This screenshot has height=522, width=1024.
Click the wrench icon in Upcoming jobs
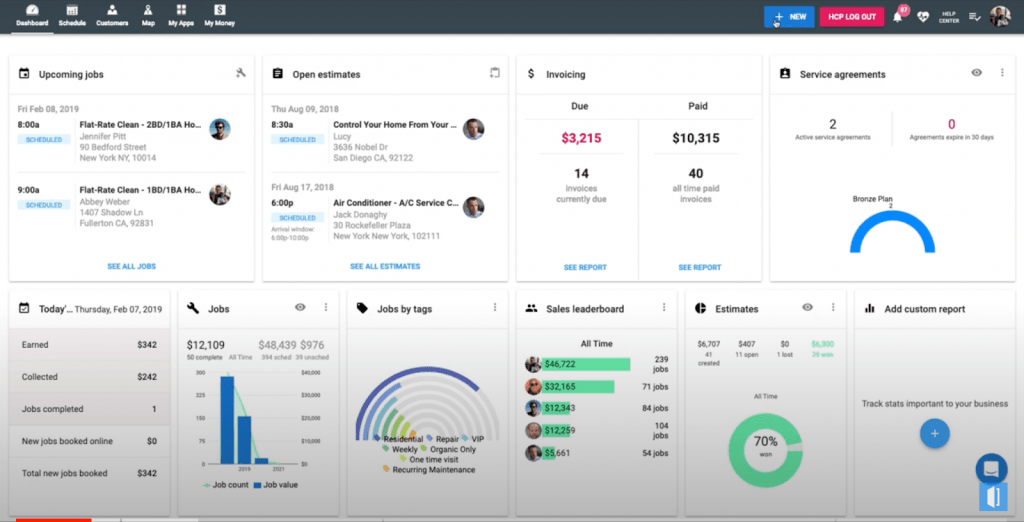point(241,73)
